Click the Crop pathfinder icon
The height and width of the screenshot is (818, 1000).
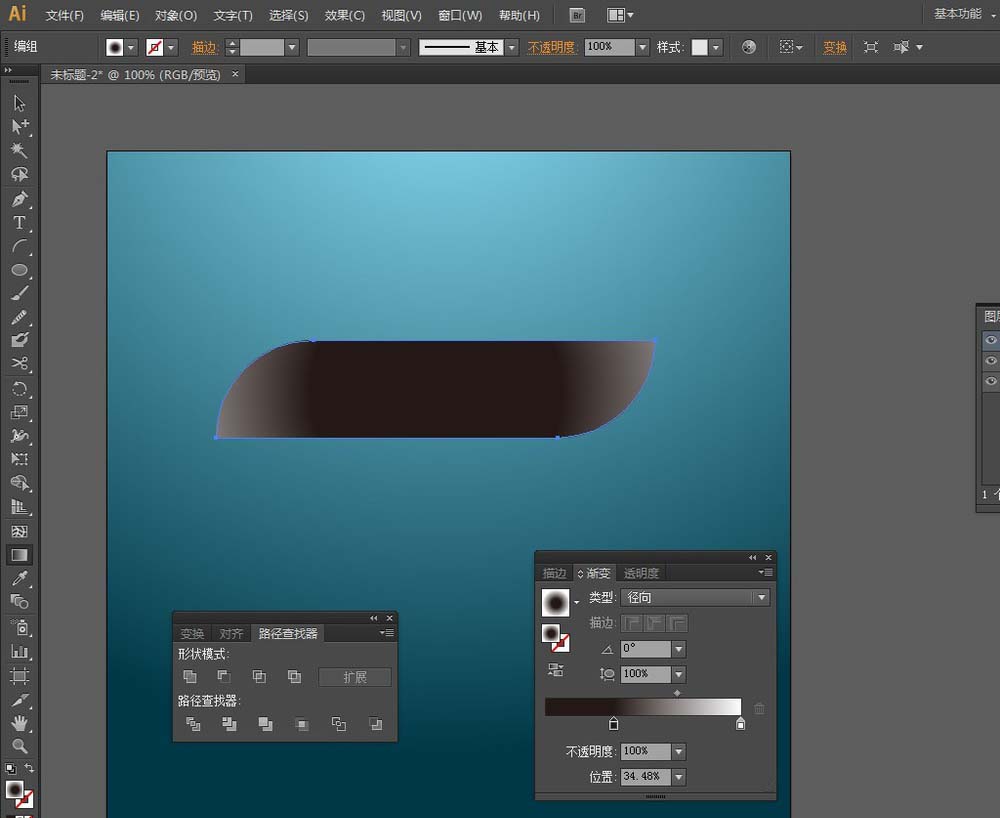coord(302,724)
